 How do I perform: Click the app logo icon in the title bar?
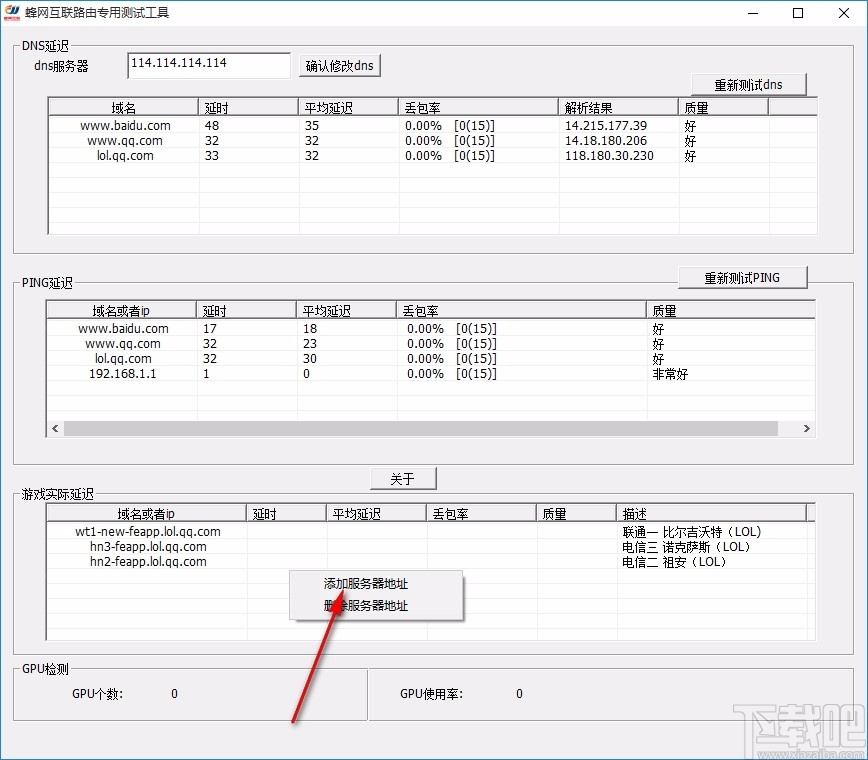(x=14, y=12)
